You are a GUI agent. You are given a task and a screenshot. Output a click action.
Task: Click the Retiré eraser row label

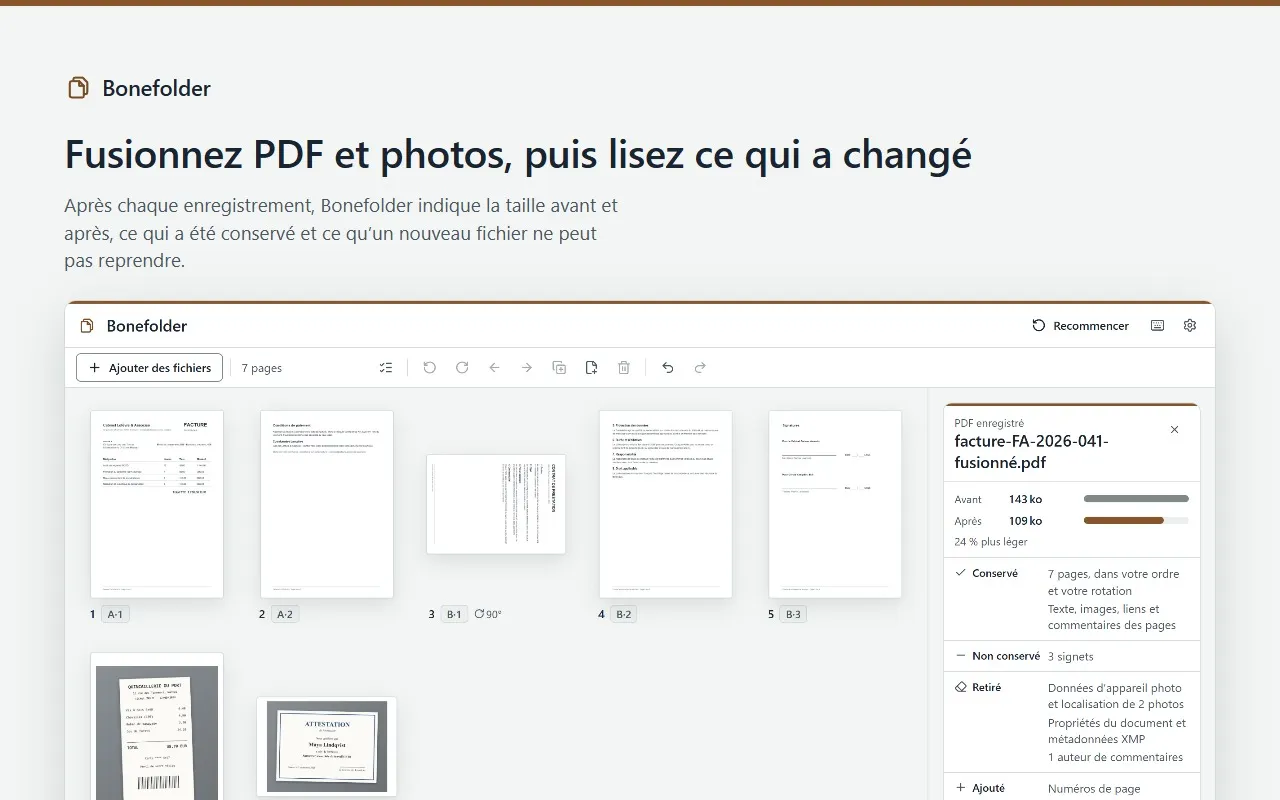click(978, 688)
